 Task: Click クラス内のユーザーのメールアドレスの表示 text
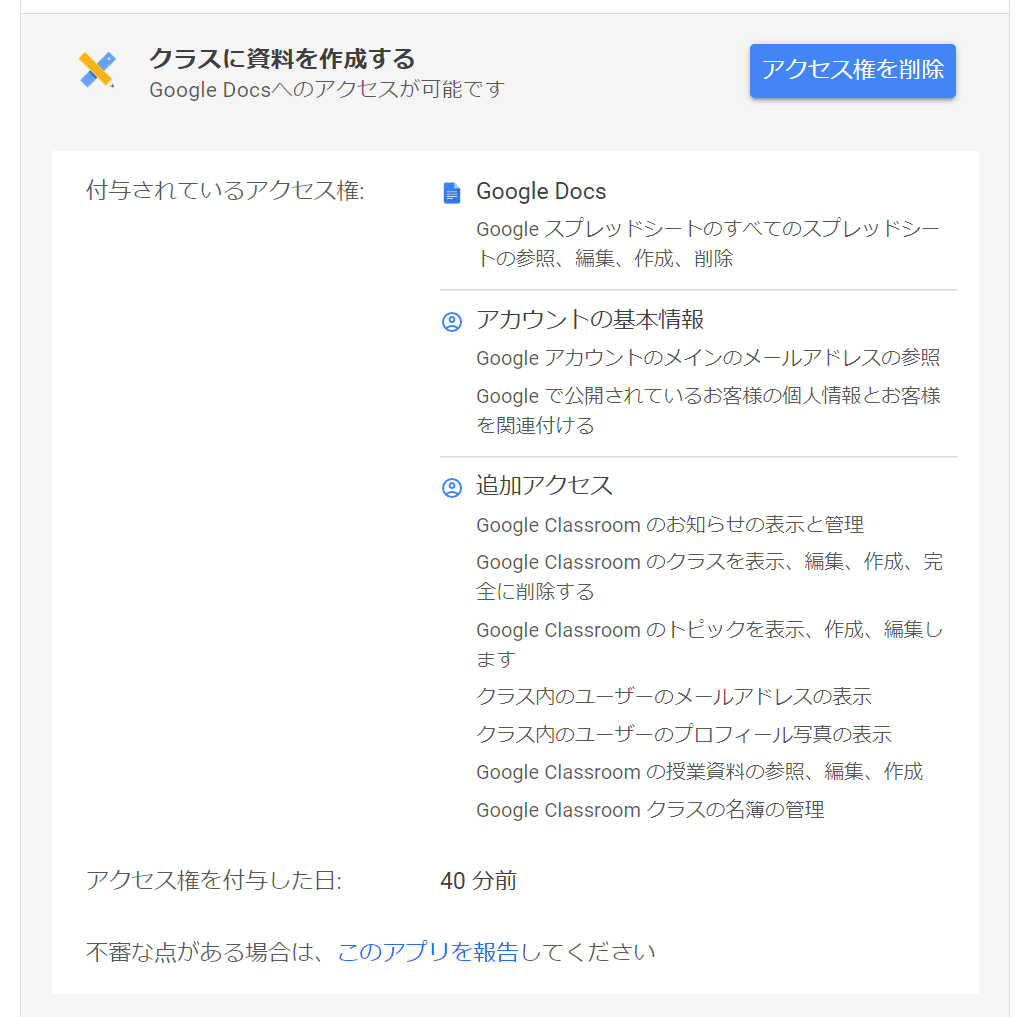tap(673, 697)
